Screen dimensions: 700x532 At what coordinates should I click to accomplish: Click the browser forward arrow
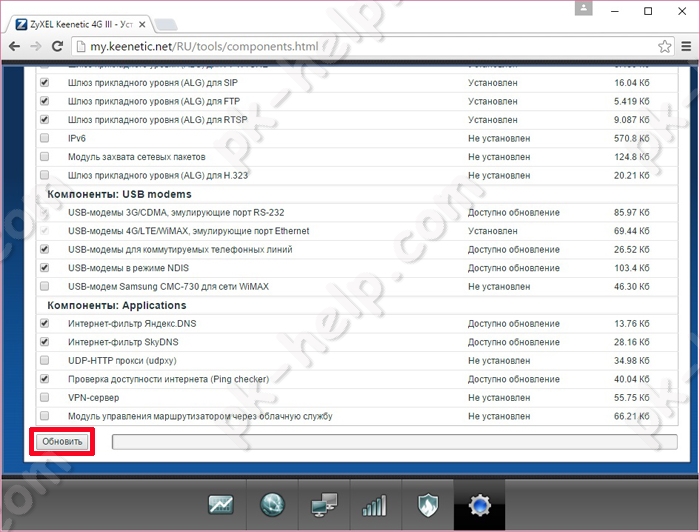point(36,46)
